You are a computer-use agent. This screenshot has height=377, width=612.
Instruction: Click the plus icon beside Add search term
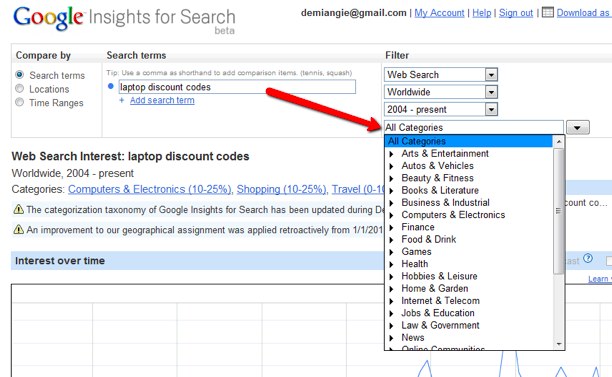[x=122, y=100]
